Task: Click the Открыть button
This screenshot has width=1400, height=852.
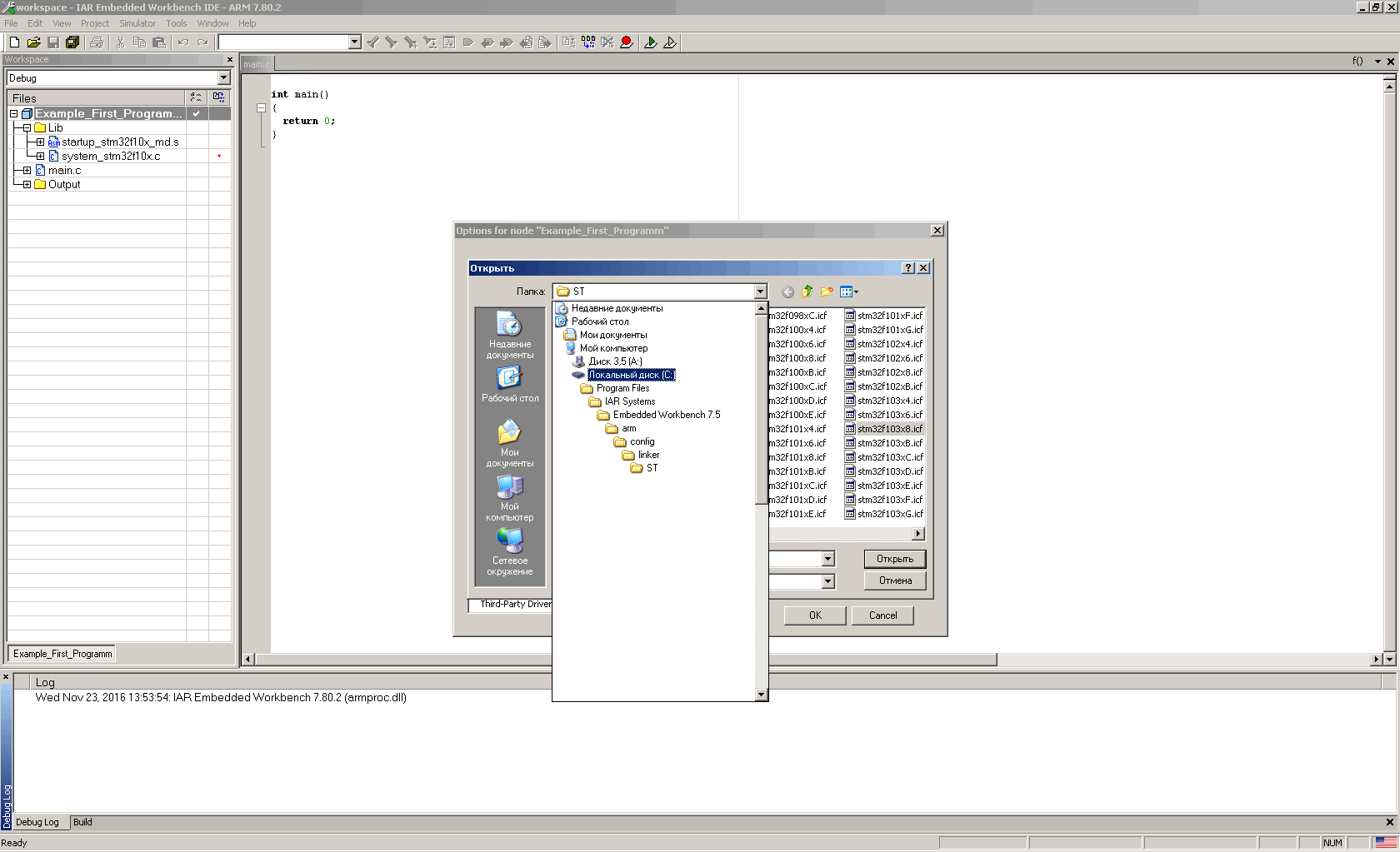Action: (x=894, y=559)
